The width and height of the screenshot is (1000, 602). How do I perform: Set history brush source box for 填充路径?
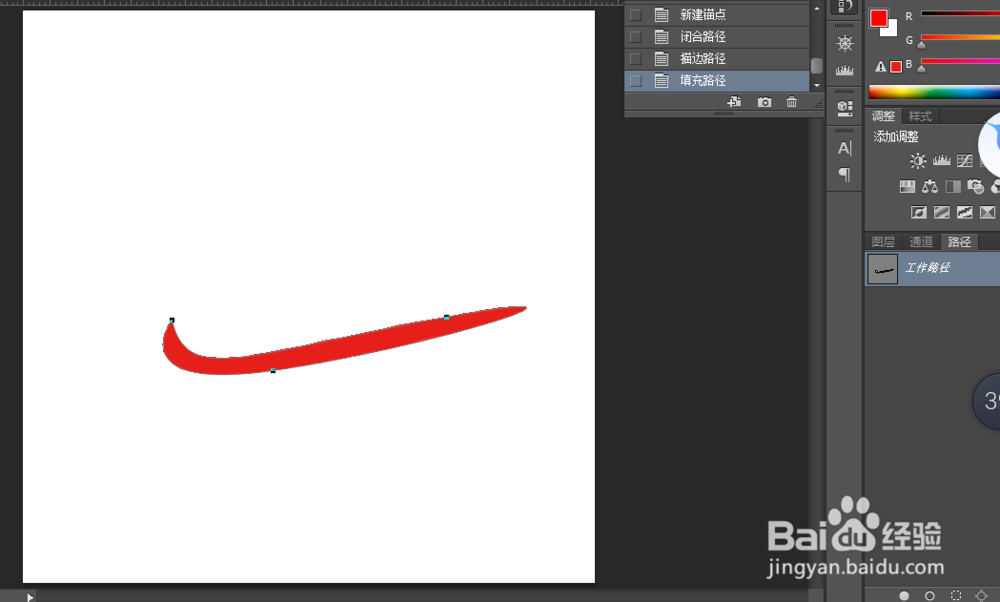(635, 80)
